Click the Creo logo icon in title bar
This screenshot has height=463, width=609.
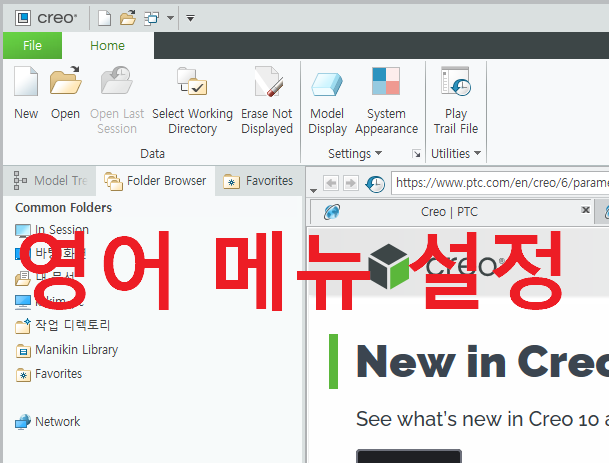tap(23, 18)
